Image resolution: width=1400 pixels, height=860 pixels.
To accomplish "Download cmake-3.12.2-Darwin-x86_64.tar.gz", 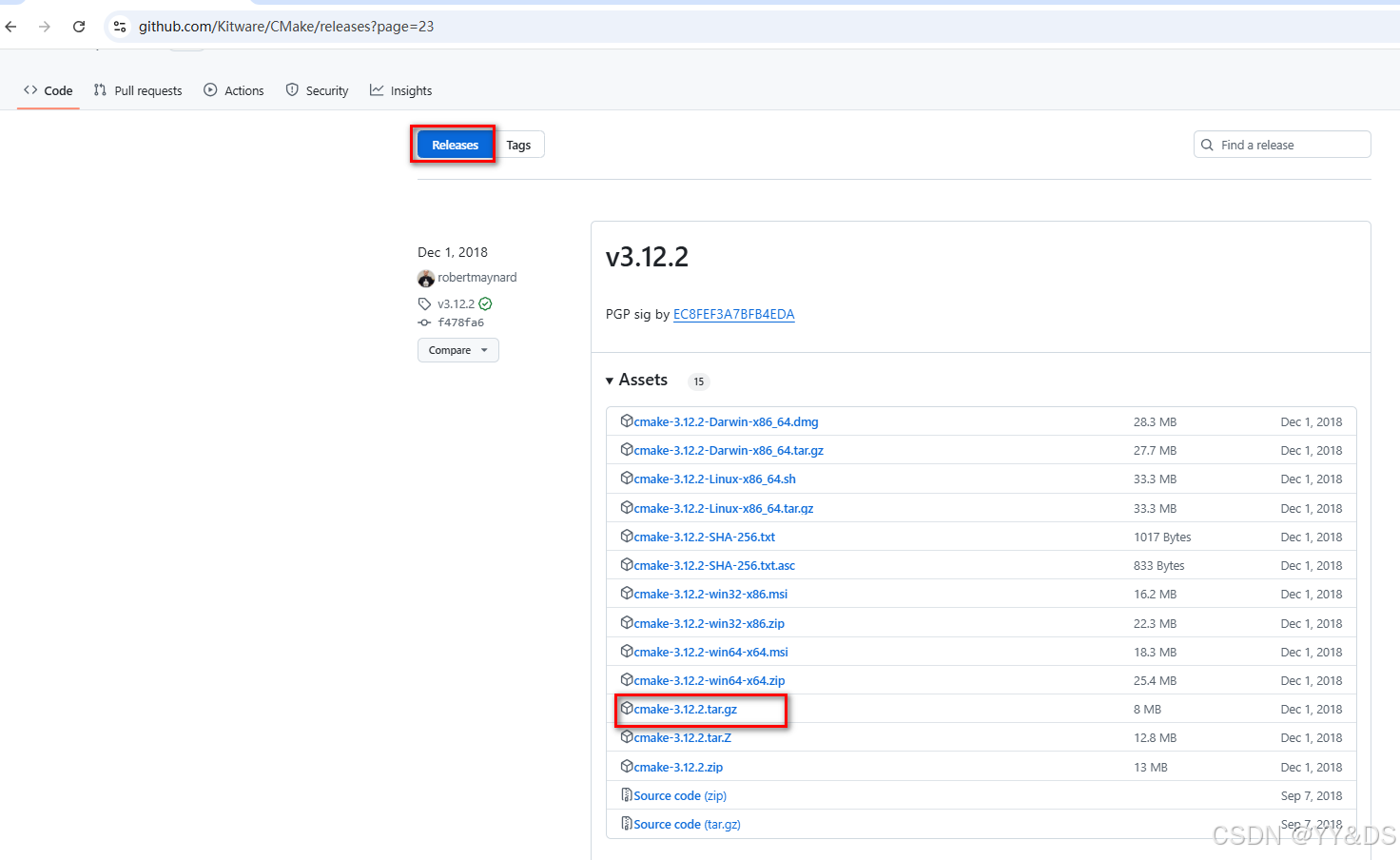I will [729, 450].
